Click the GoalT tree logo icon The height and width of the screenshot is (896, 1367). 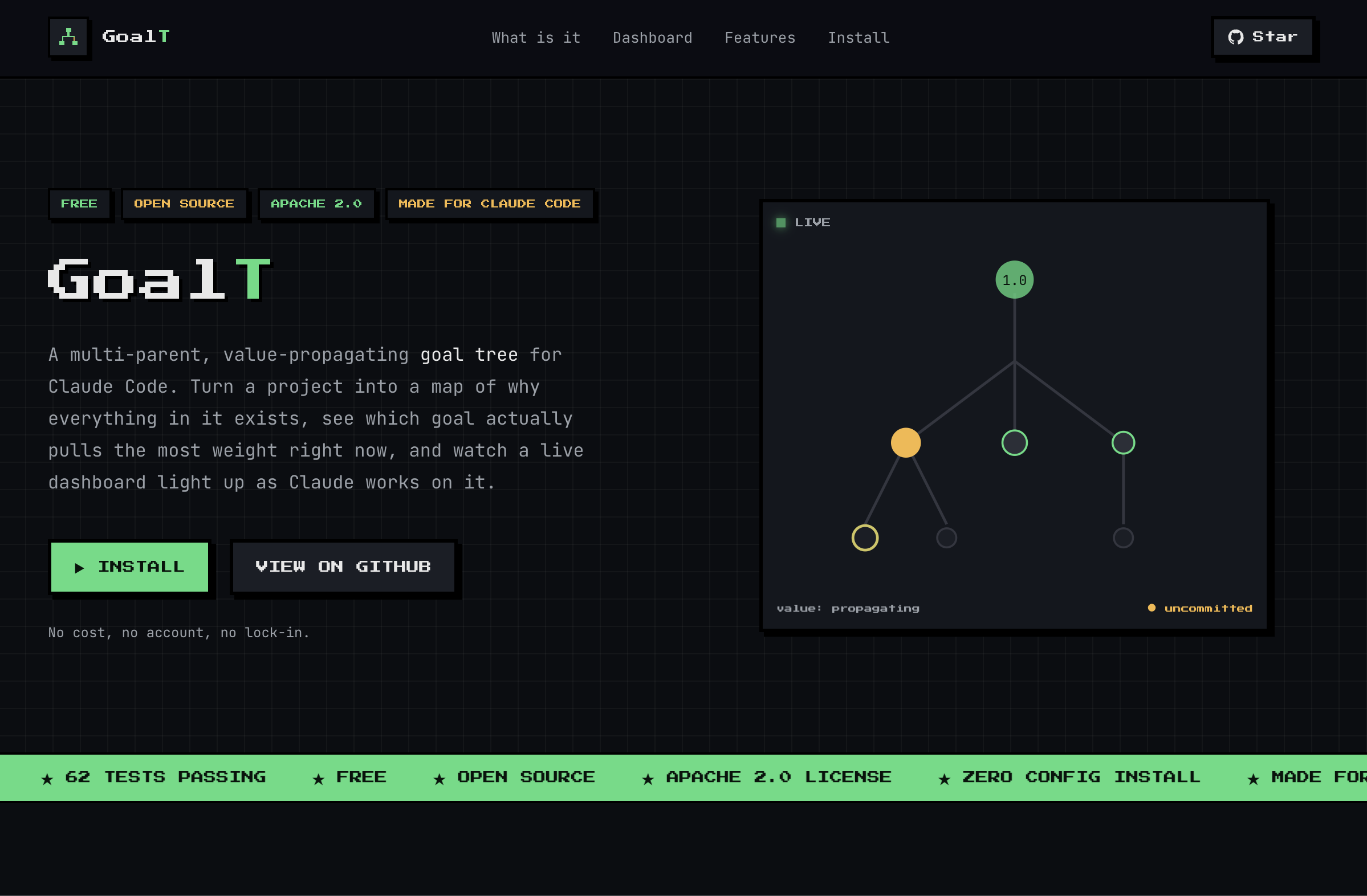68,38
